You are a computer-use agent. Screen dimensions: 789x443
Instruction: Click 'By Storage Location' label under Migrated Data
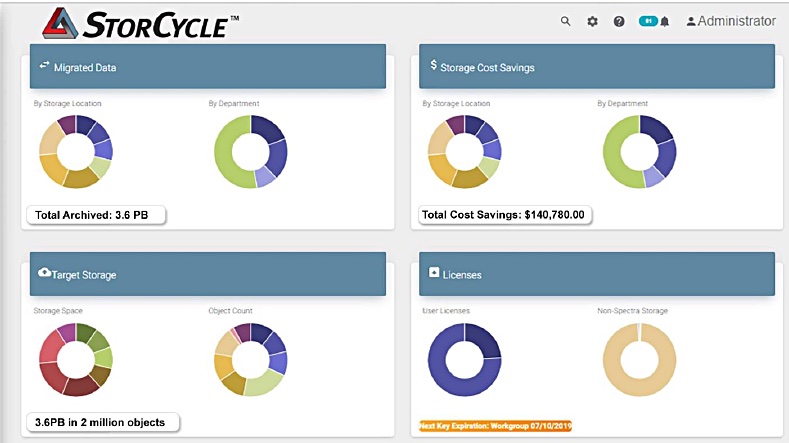(x=67, y=103)
